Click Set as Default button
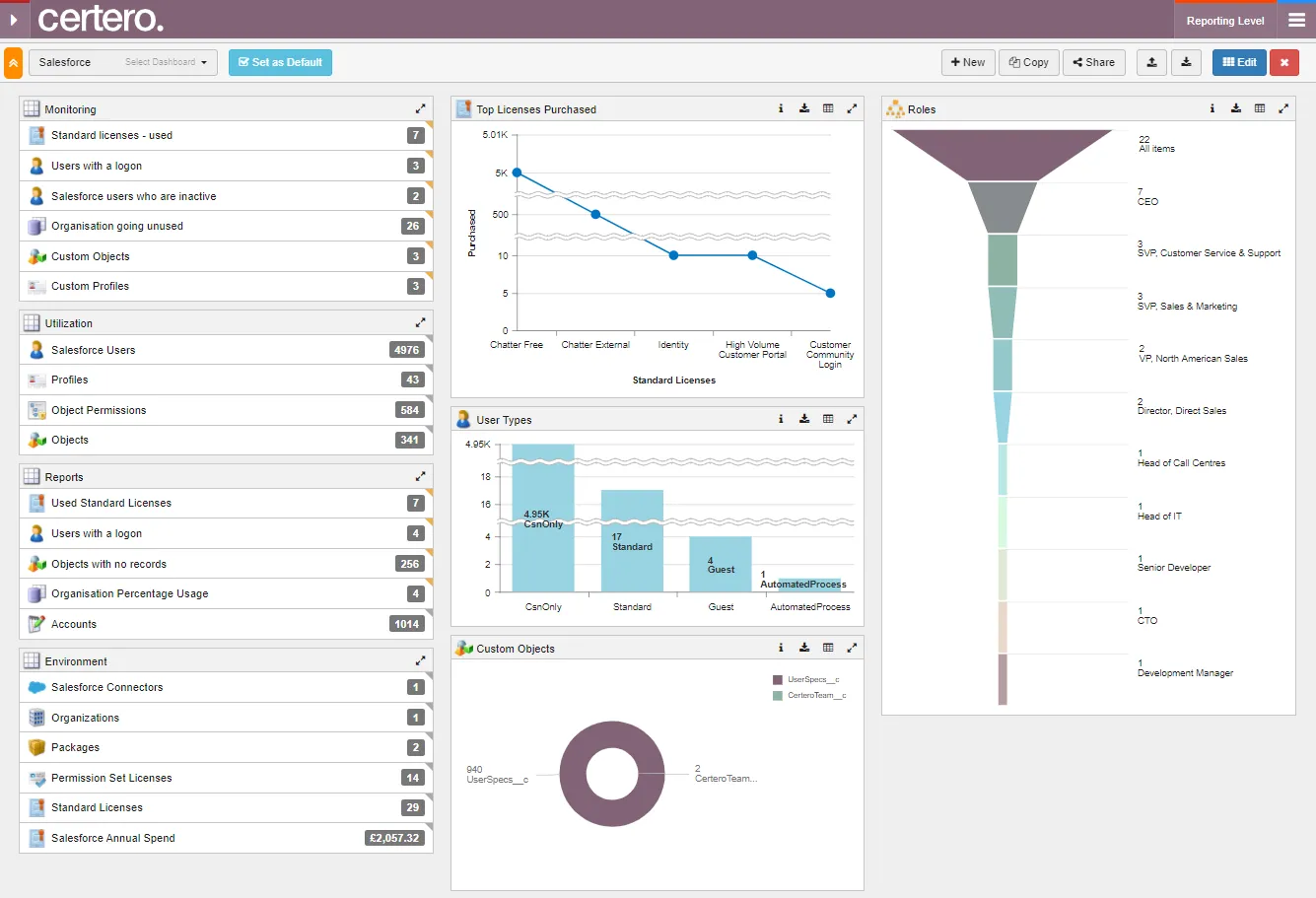Viewport: 1316px width, 898px height. point(281,62)
